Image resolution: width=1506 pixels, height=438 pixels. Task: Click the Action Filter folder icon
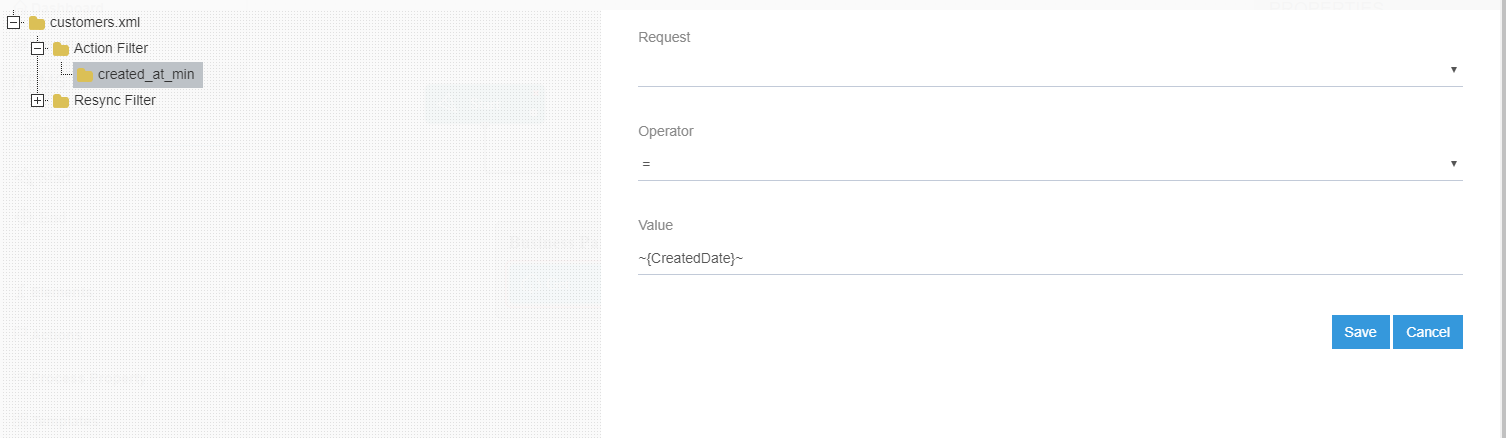61,48
